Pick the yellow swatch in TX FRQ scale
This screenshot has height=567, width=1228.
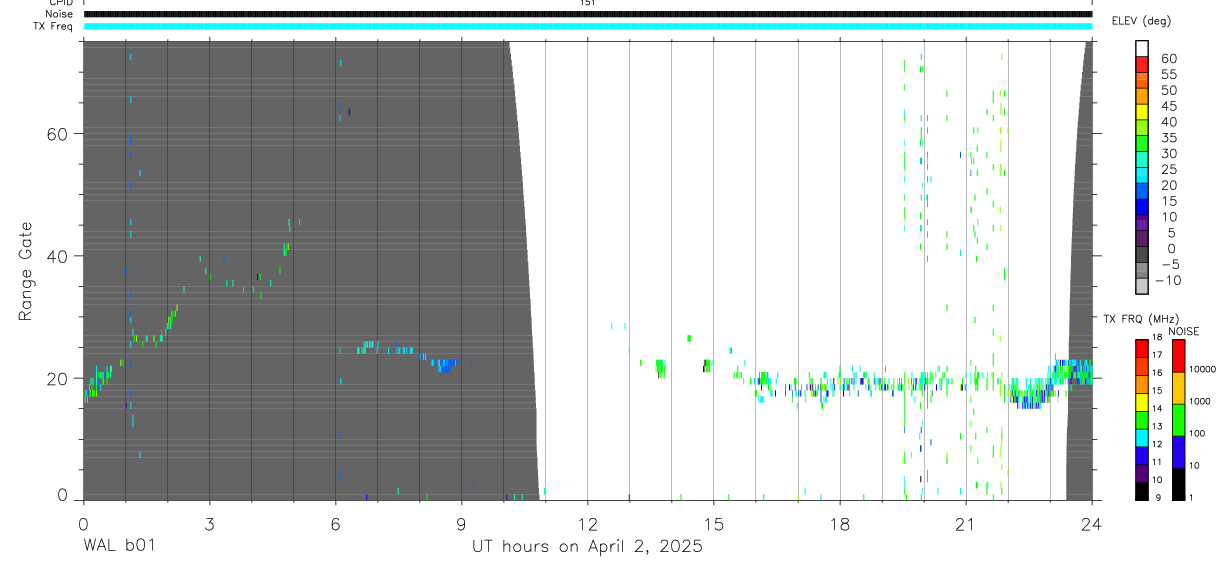(x=1142, y=402)
